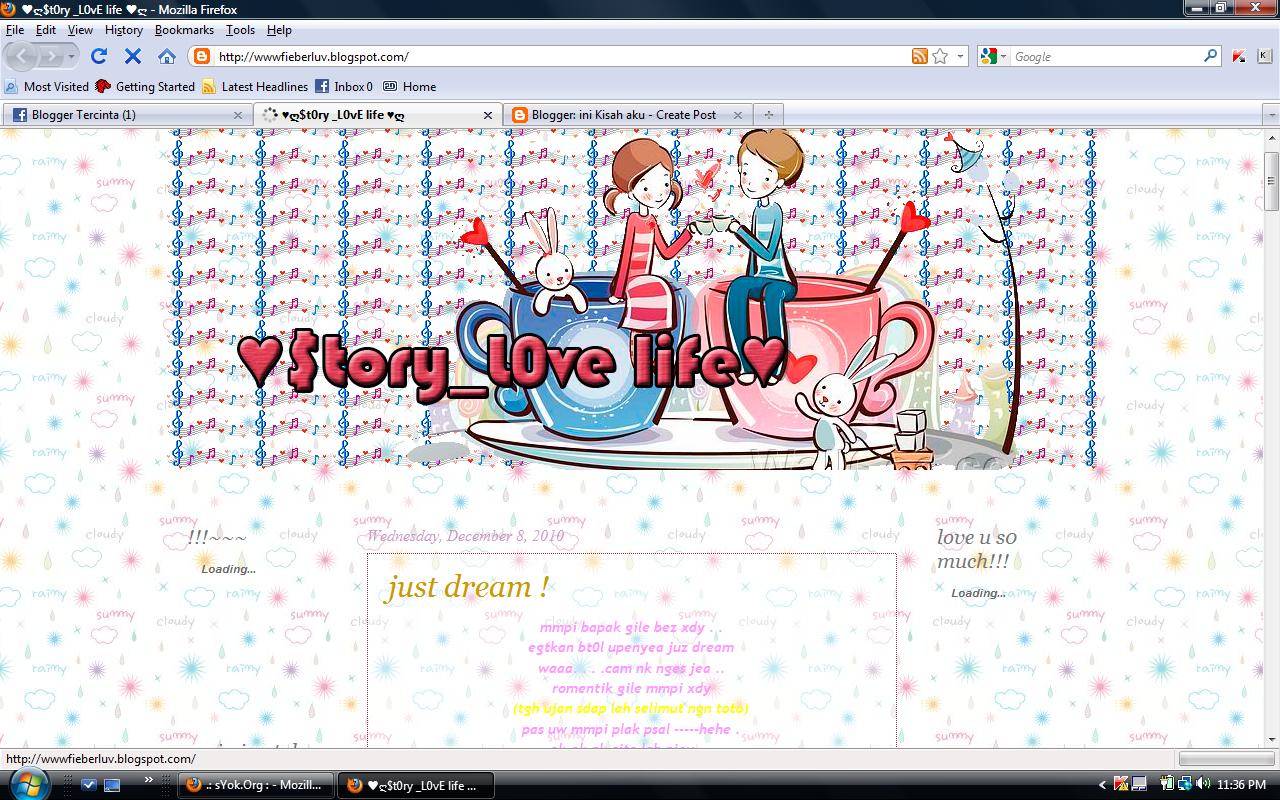The width and height of the screenshot is (1280, 800).
Task: Click the gray K toolbar icon
Action: [x=1264, y=57]
